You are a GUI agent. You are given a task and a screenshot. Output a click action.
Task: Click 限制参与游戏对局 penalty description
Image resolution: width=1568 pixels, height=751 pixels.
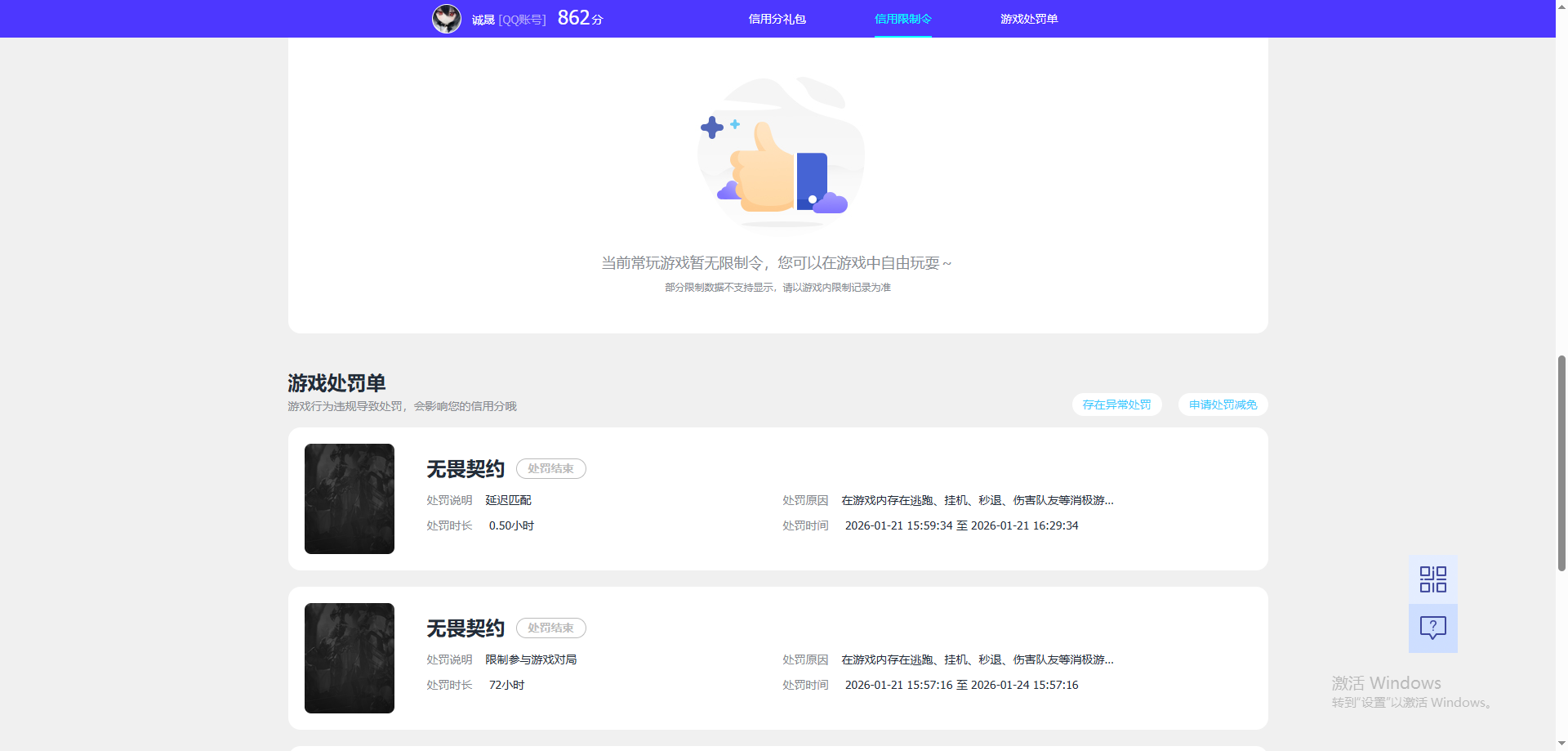531,659
